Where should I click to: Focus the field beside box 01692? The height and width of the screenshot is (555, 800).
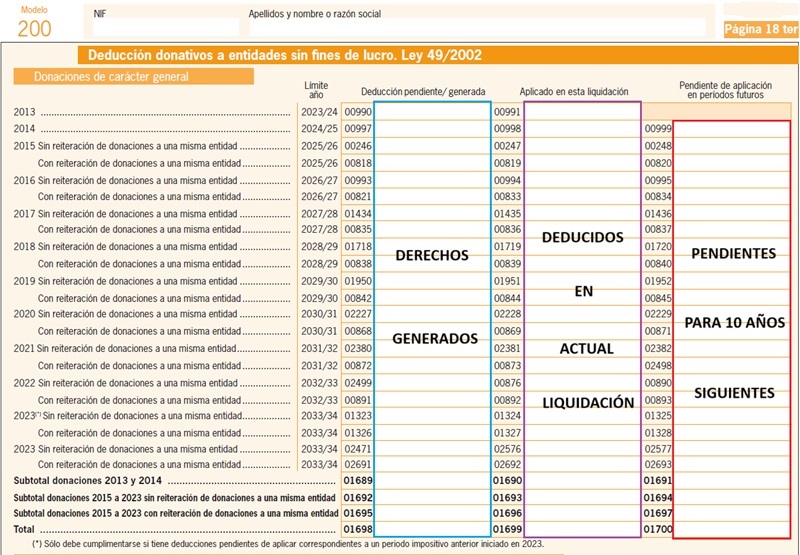tap(433, 497)
